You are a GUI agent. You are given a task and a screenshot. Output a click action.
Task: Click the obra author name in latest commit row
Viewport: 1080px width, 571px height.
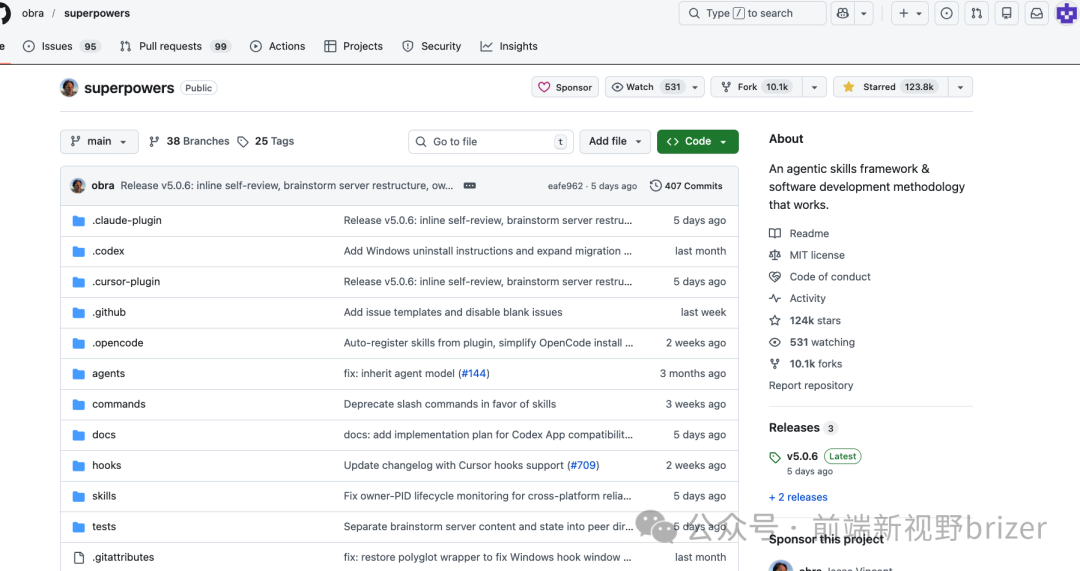point(103,186)
